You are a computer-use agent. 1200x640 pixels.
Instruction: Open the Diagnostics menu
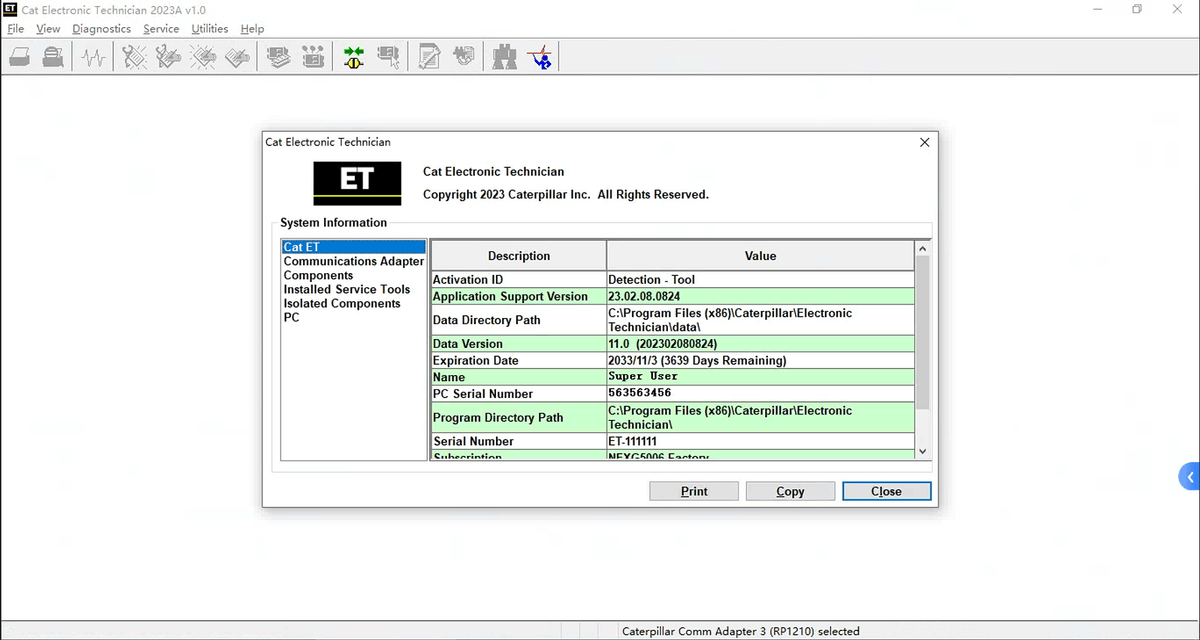click(x=101, y=29)
